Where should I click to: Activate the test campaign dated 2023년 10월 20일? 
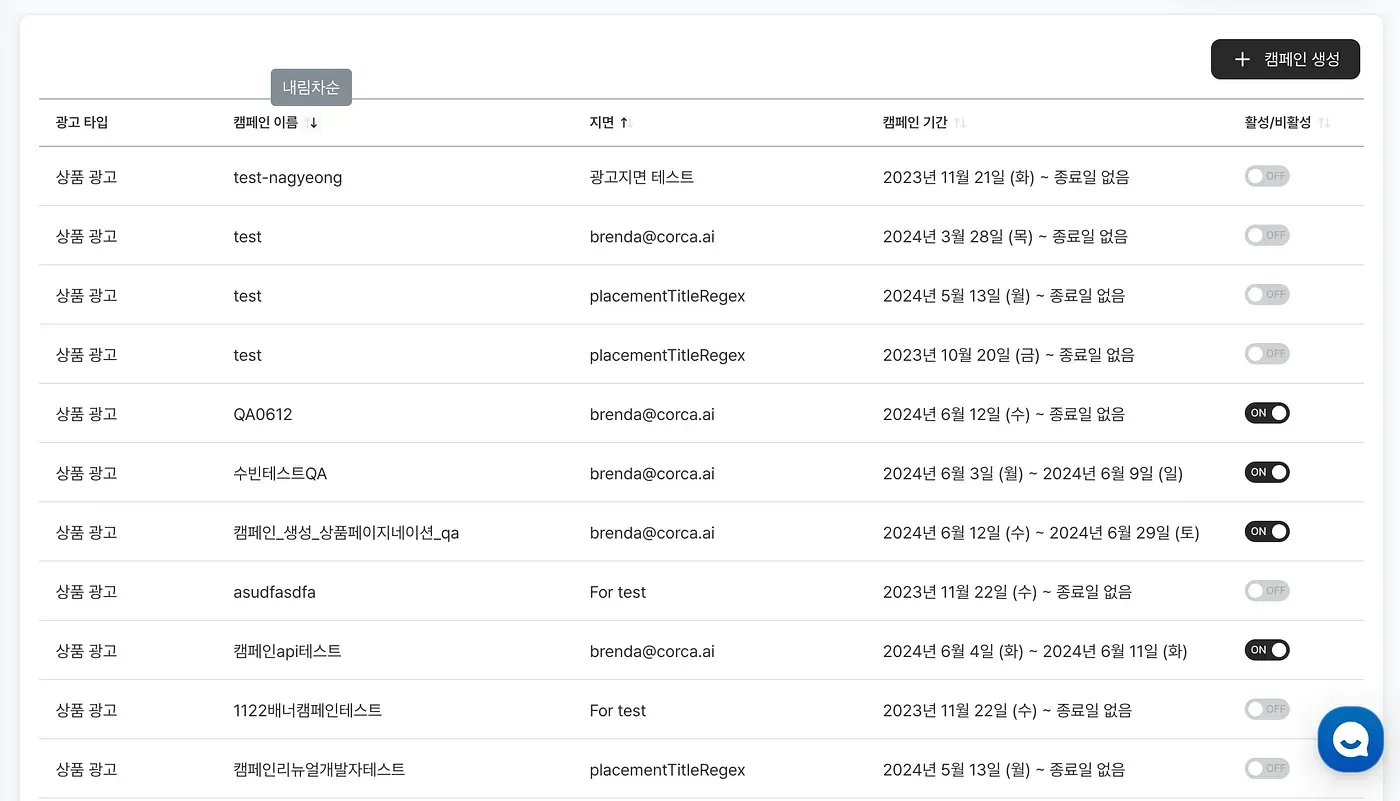tap(1267, 354)
